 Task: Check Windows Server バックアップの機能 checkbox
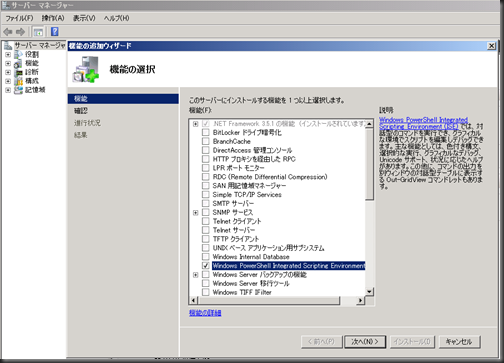click(206, 275)
